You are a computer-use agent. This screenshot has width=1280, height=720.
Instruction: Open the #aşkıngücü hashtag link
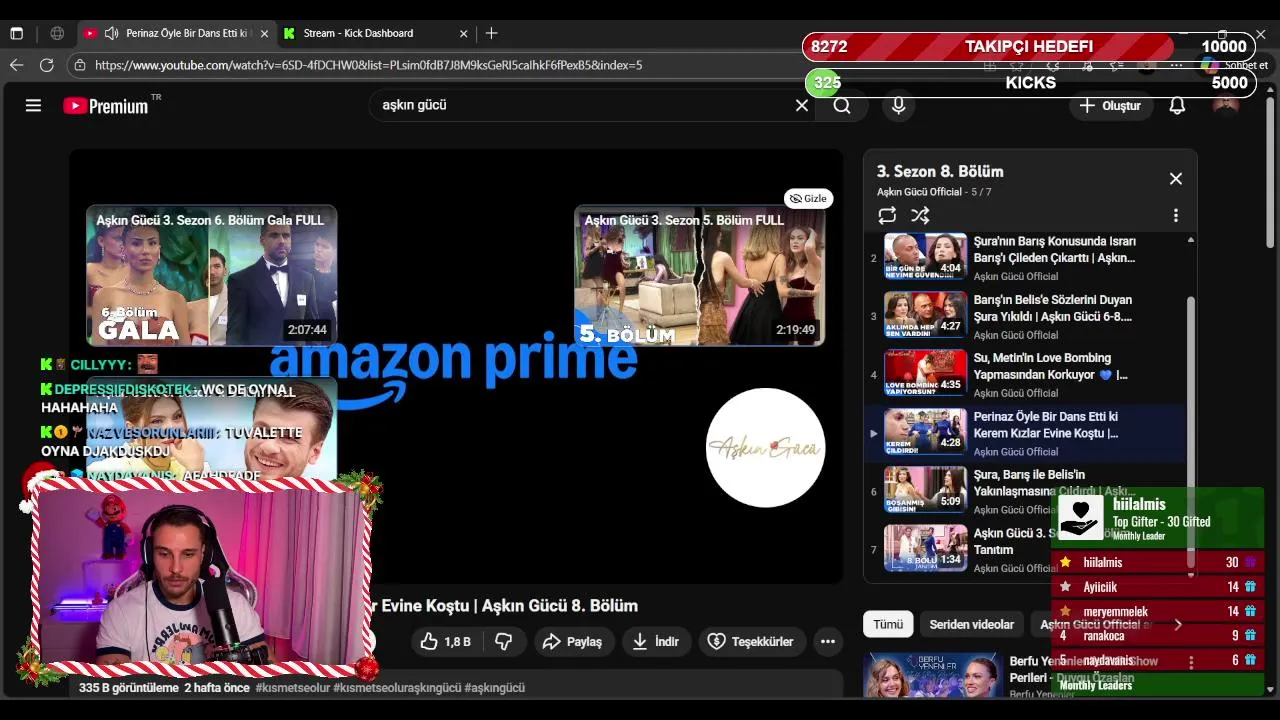[x=495, y=687]
